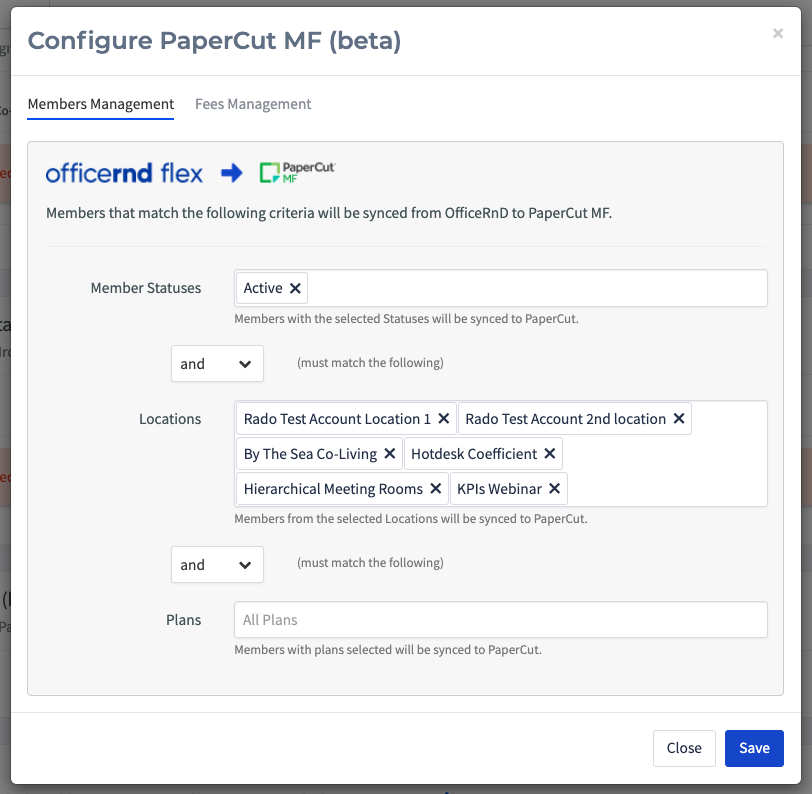Image resolution: width=812 pixels, height=794 pixels.
Task: Open the All Plans field
Action: [x=501, y=619]
